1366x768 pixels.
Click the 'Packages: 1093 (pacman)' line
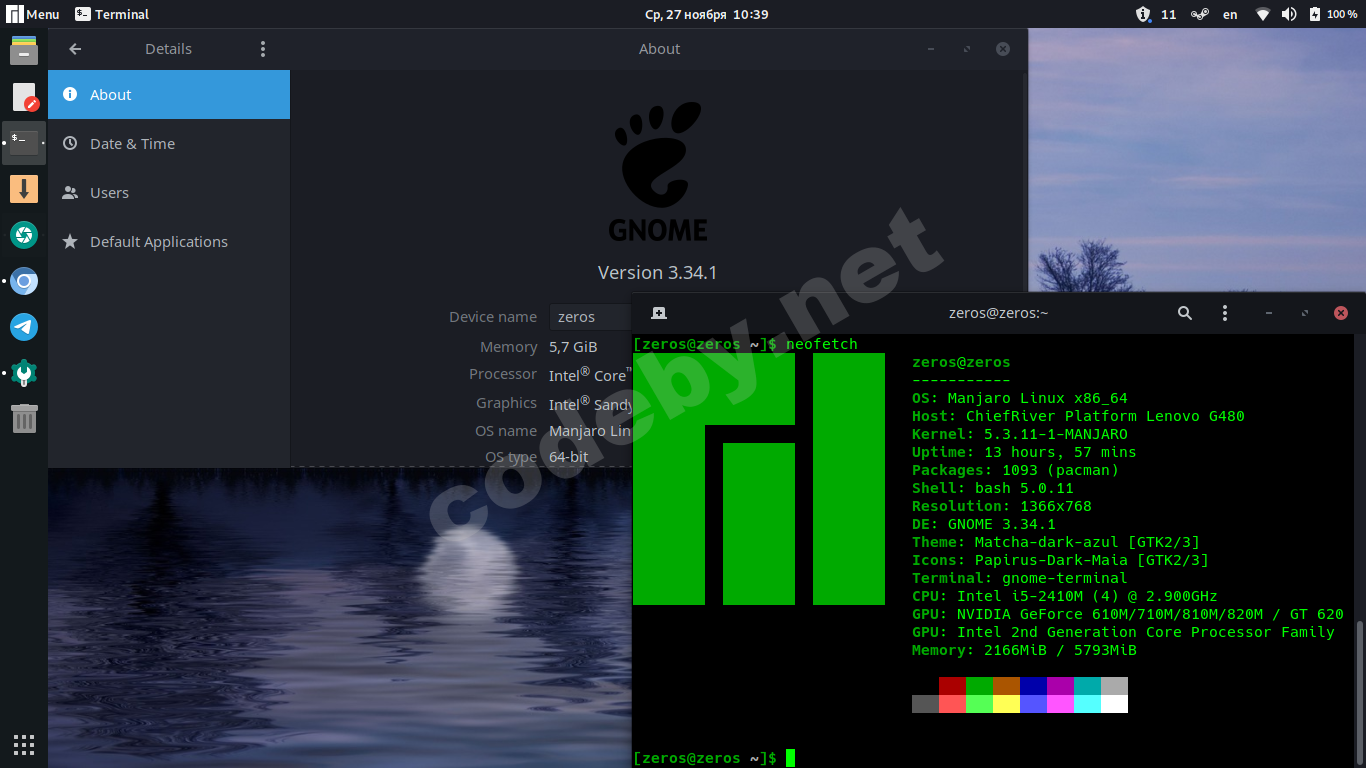point(1015,470)
